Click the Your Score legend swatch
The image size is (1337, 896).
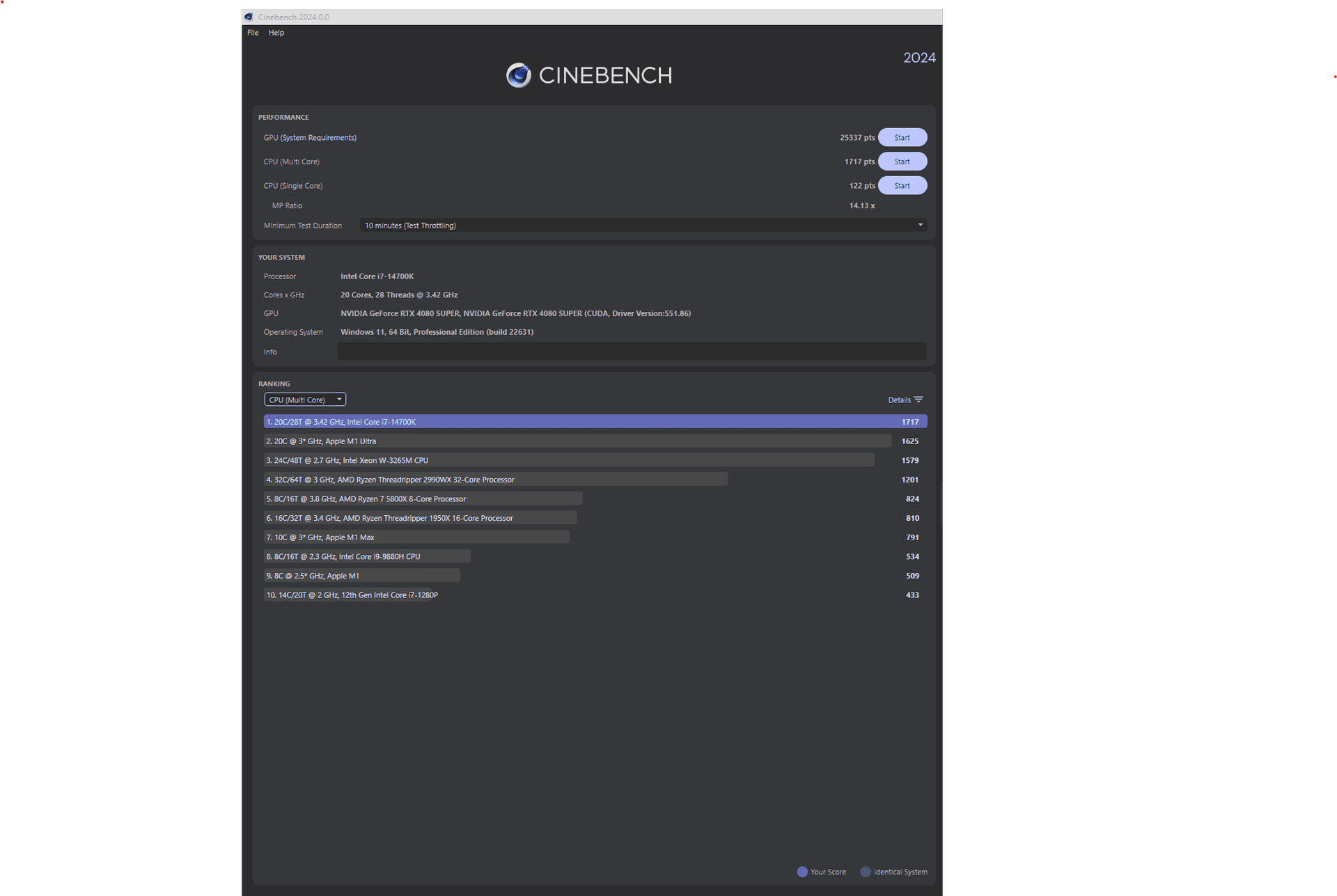coord(802,872)
